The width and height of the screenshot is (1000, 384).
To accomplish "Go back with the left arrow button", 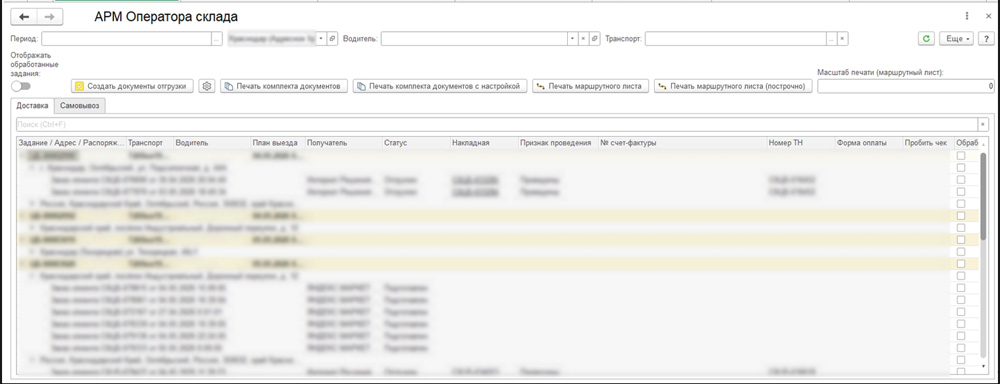I will [25, 17].
